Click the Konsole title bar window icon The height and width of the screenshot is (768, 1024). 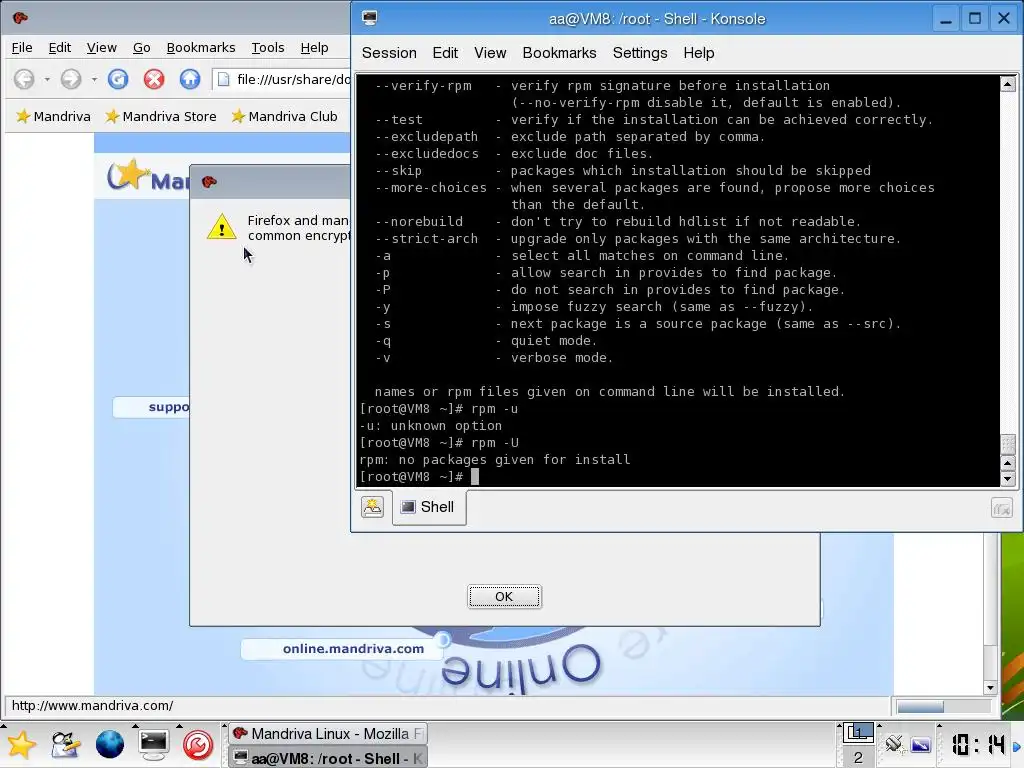[x=370, y=18]
